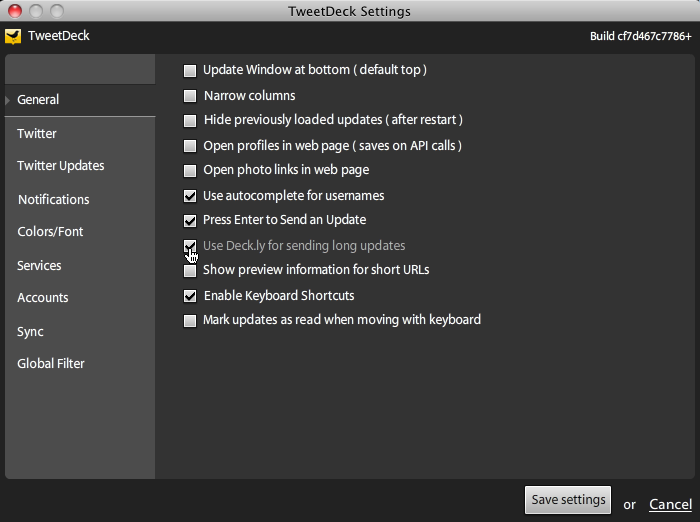
Task: Select the Notifications settings tab
Action: click(54, 200)
